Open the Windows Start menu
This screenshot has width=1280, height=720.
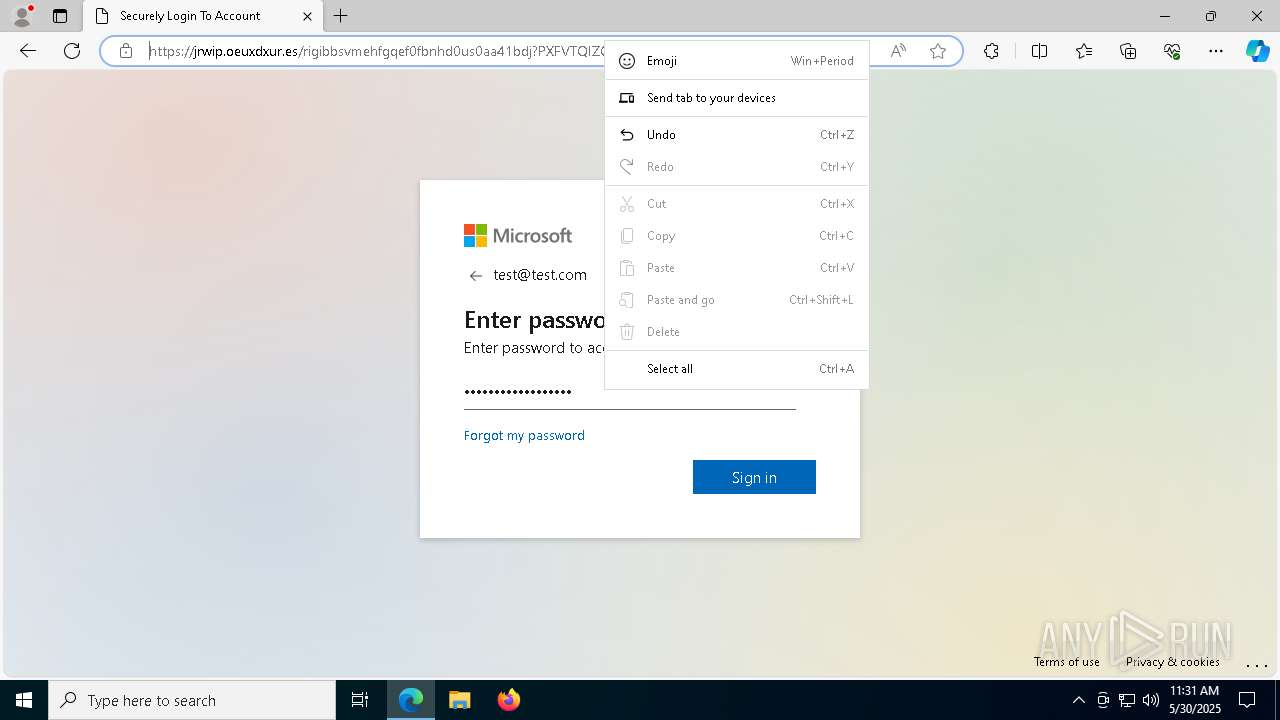point(24,700)
